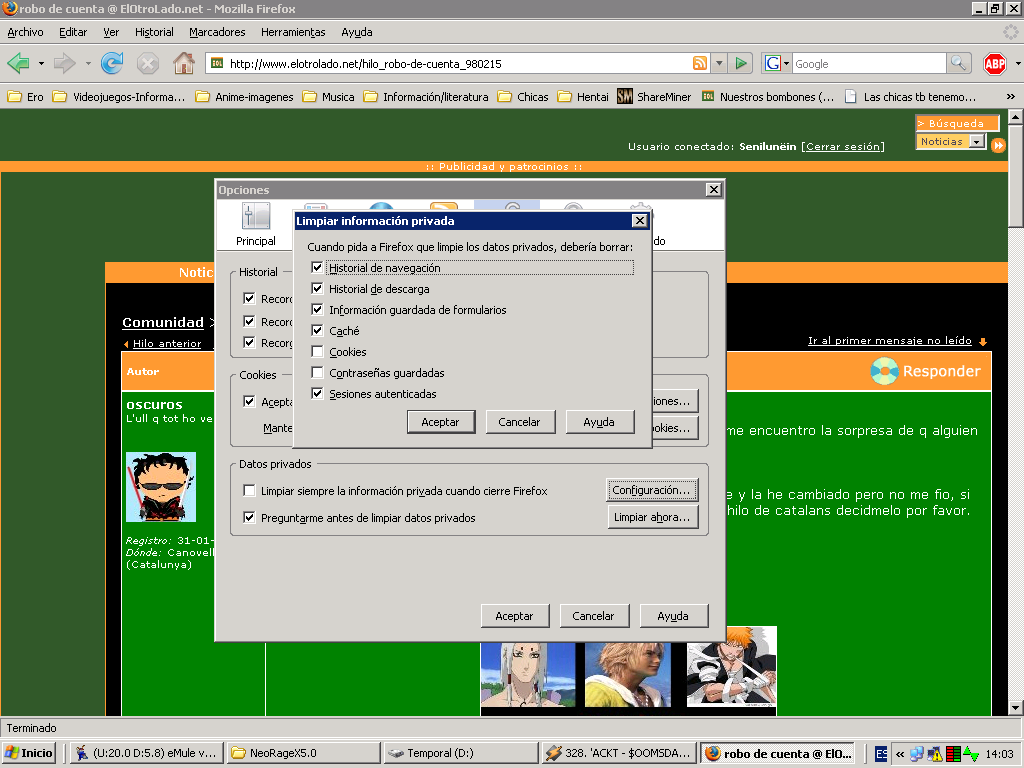The width and height of the screenshot is (1024, 768).
Task: Switch to eMule taskbar window
Action: (x=146, y=753)
